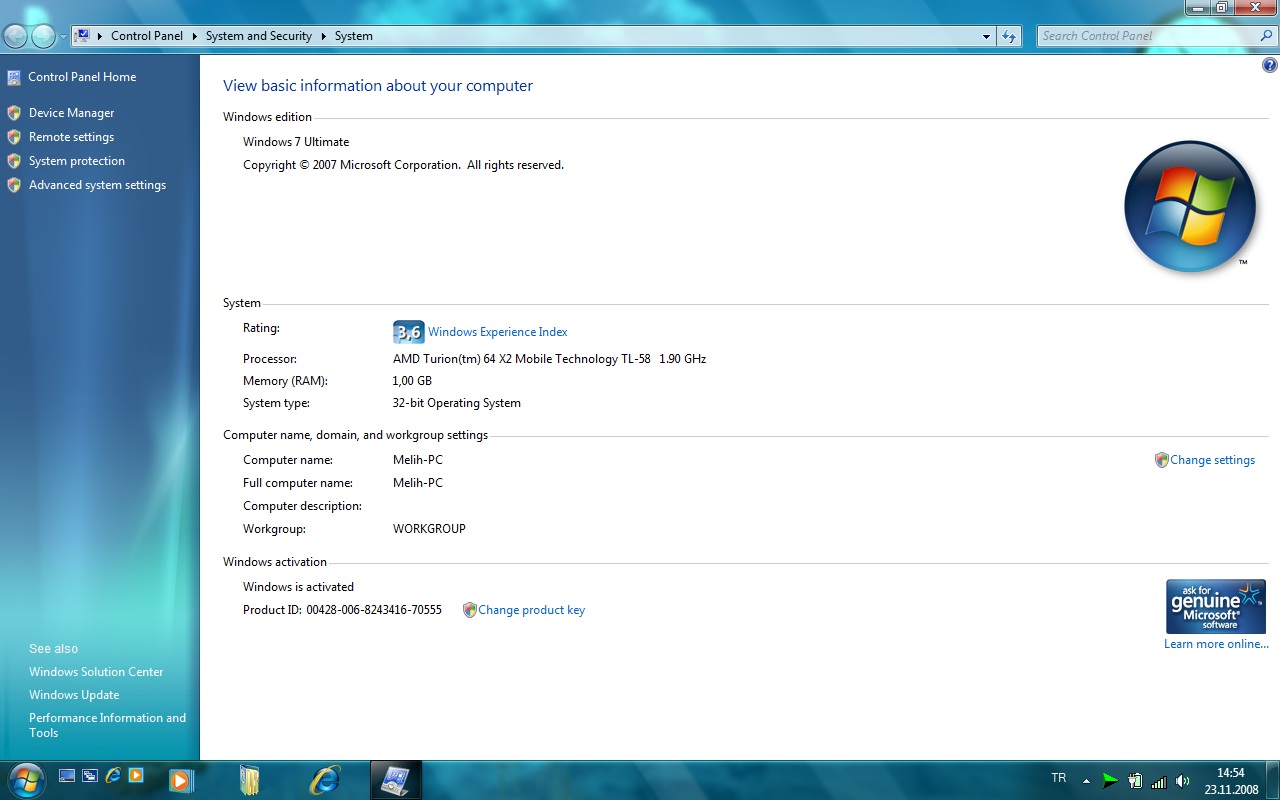Open Remote settings
This screenshot has width=1280, height=800.
tap(71, 137)
